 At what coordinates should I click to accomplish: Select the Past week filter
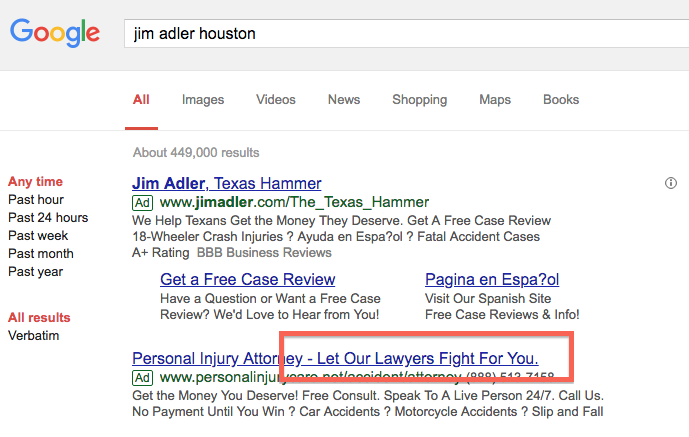tap(38, 236)
